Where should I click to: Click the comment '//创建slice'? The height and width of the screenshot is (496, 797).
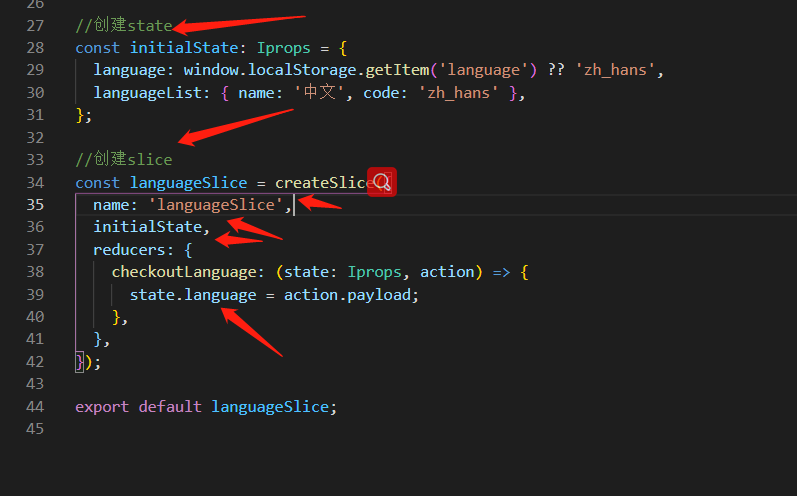pos(124,159)
